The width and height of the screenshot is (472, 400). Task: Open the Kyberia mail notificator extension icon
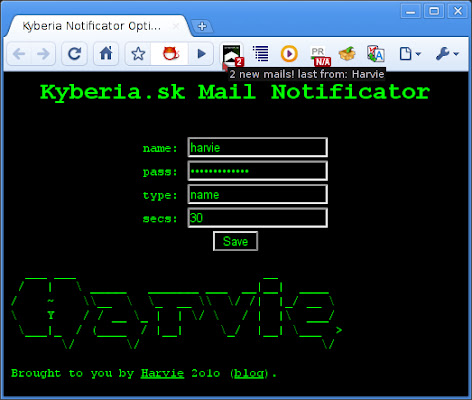tap(232, 55)
